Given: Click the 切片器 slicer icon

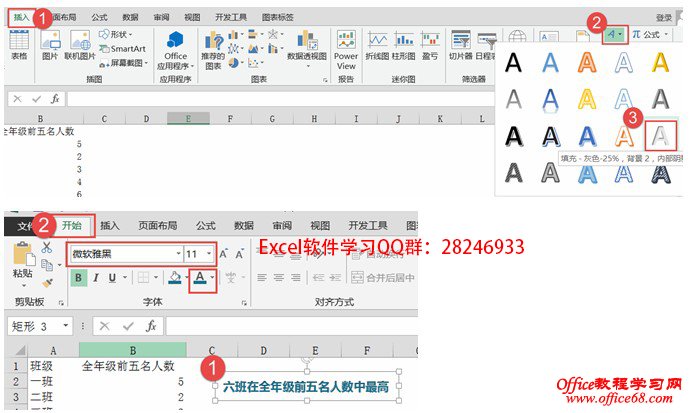Looking at the screenshot, I should 461,46.
